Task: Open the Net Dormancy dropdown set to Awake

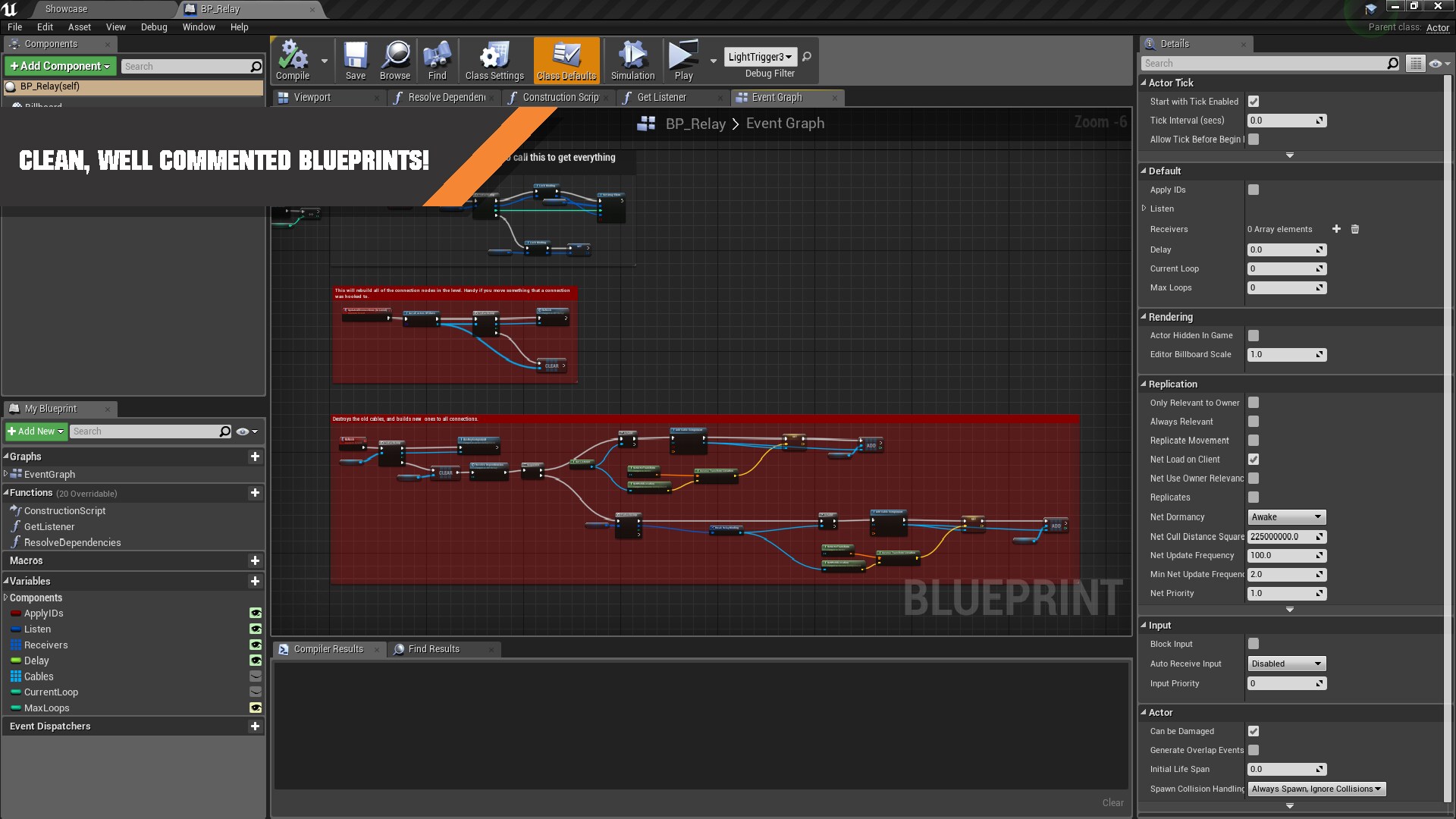Action: coord(1286,517)
